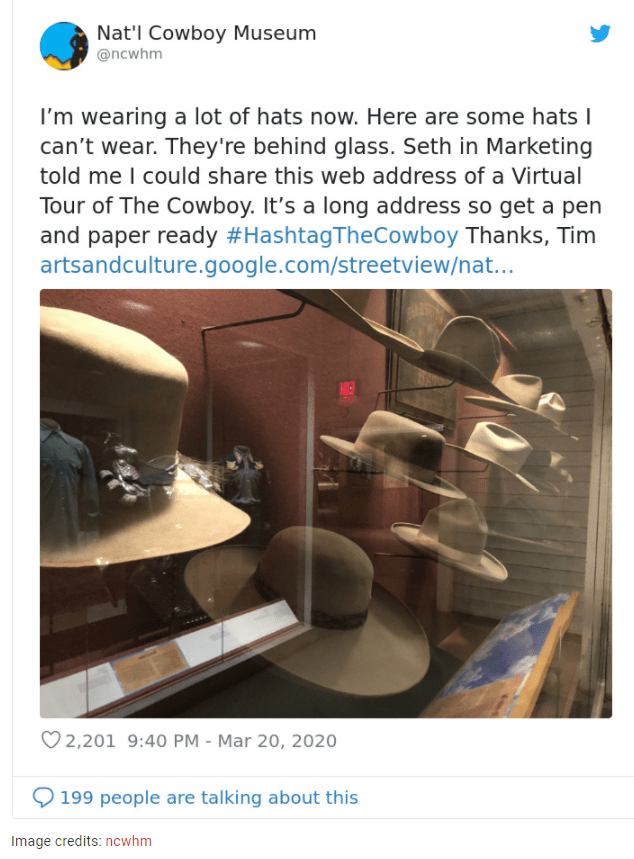
Task: Click the tweet body text
Action: pos(321,176)
